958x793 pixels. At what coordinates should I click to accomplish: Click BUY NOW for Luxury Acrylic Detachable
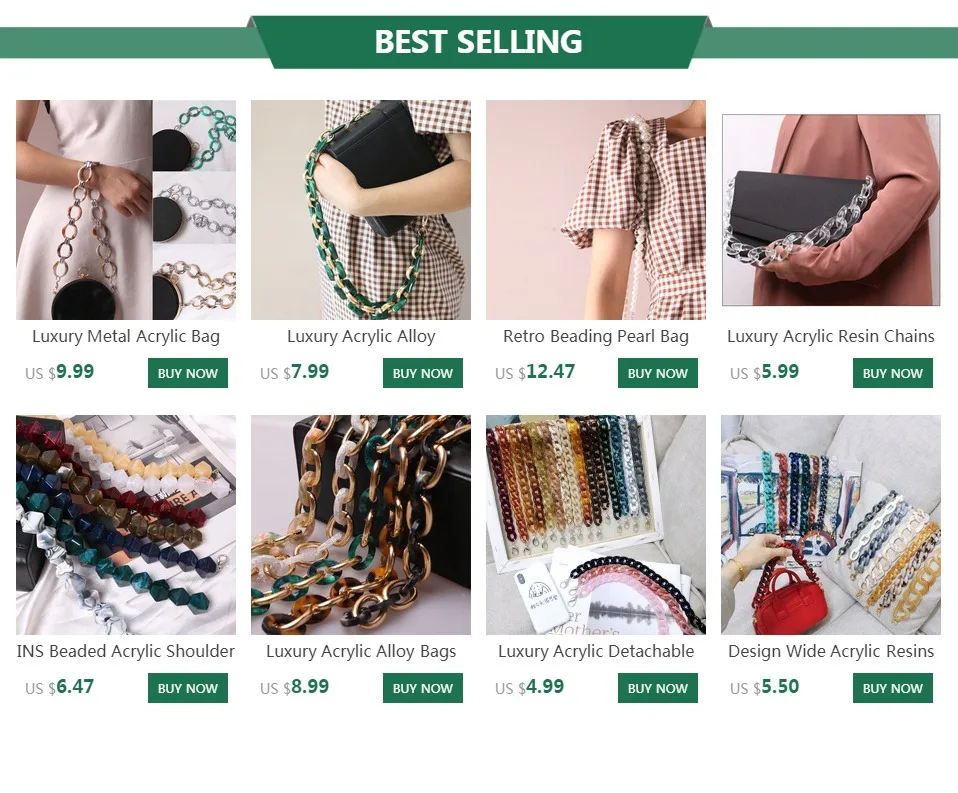point(657,688)
